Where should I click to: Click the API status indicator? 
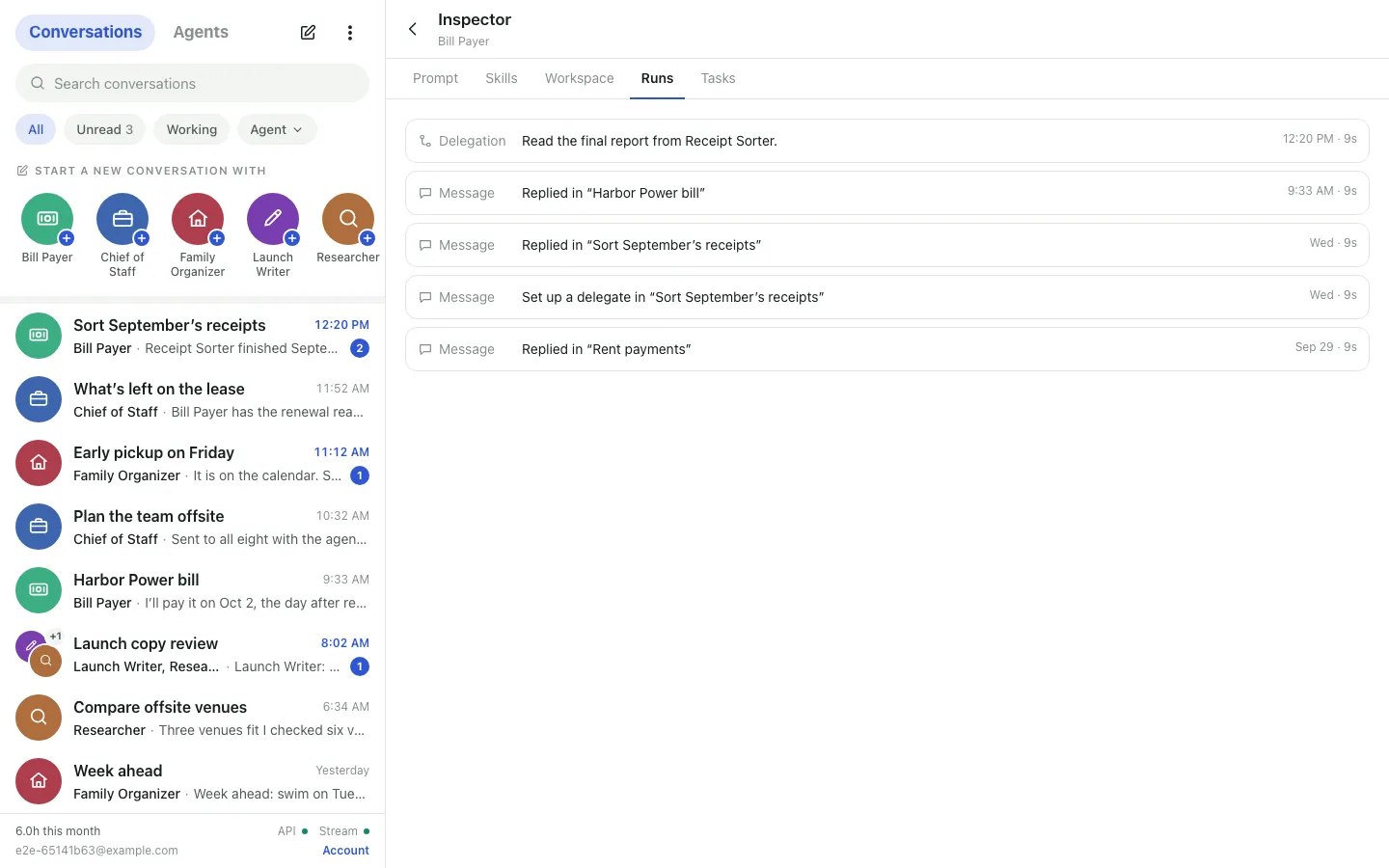point(292,831)
